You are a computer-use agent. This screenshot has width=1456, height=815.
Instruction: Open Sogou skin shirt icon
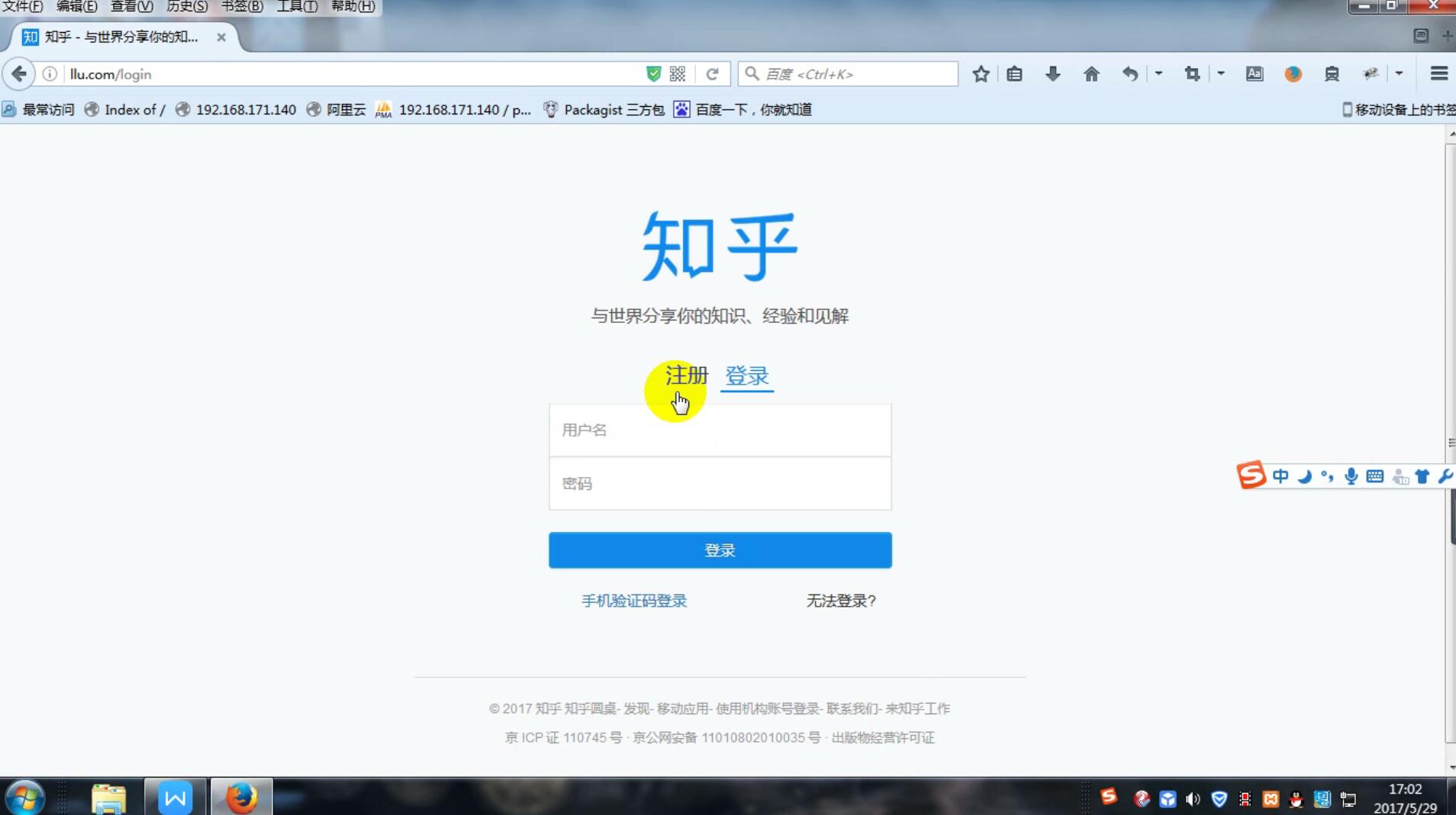(1422, 476)
